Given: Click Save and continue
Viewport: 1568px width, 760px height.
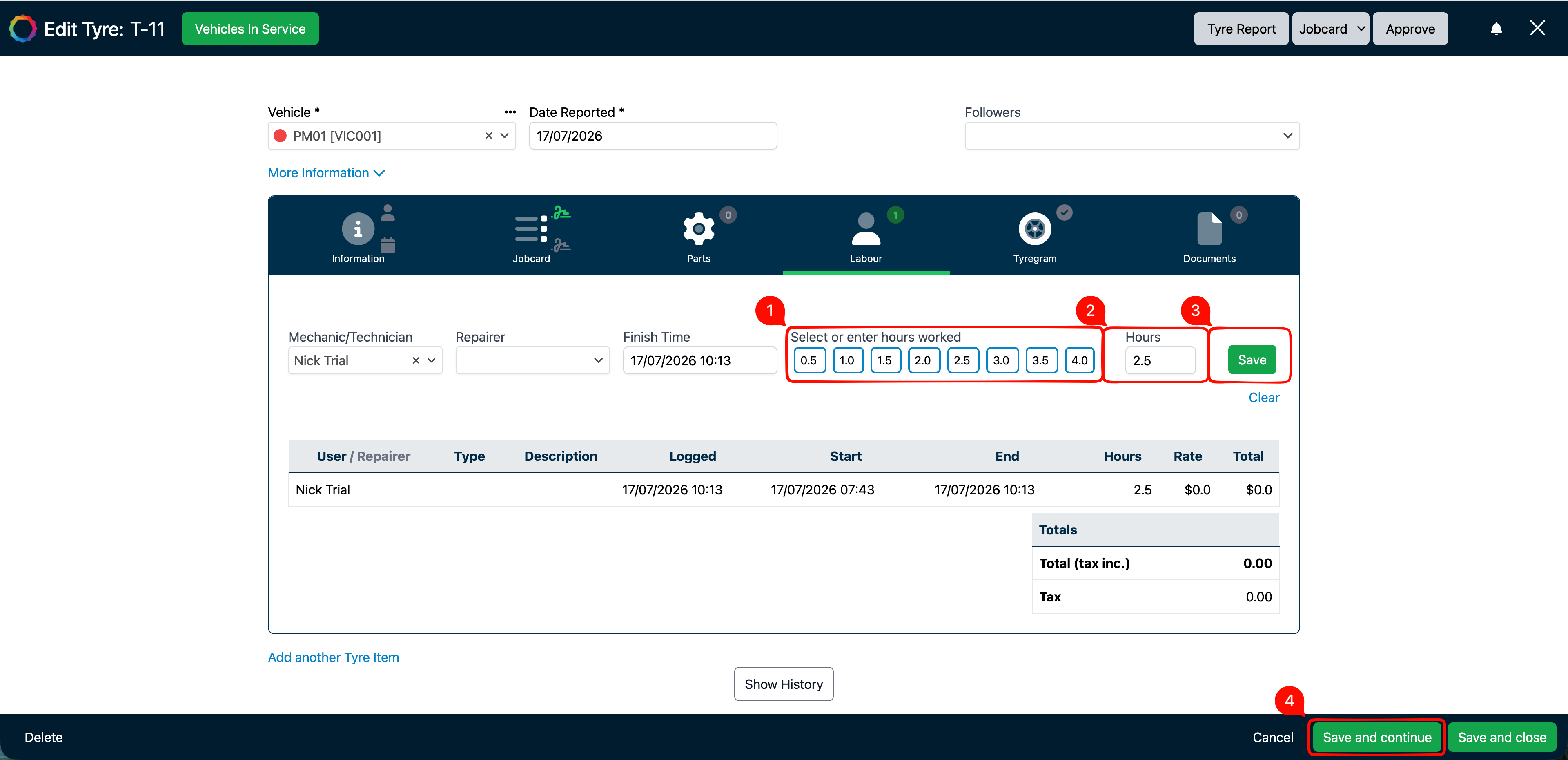Looking at the screenshot, I should [1377, 738].
